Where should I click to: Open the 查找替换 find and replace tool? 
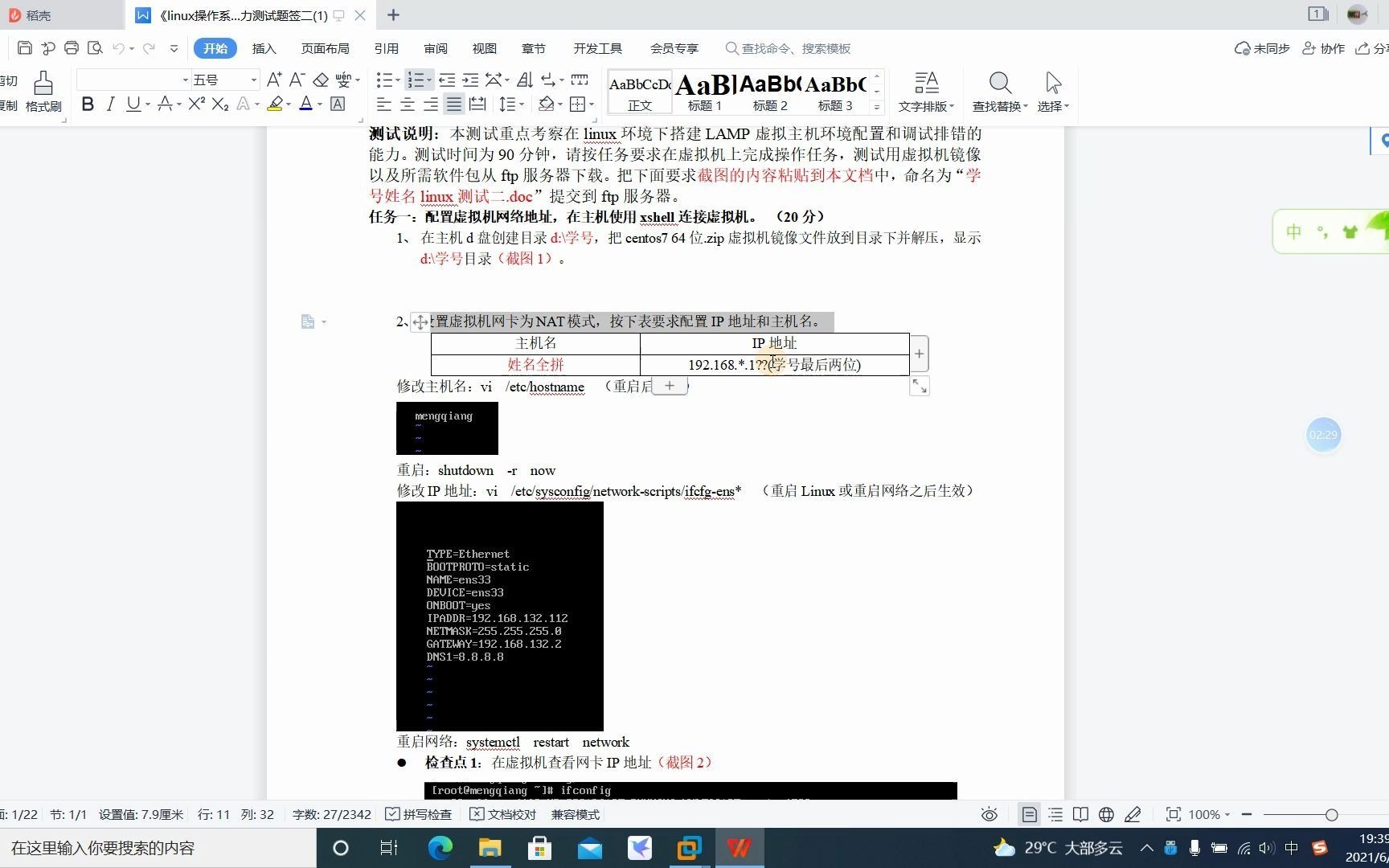999,91
